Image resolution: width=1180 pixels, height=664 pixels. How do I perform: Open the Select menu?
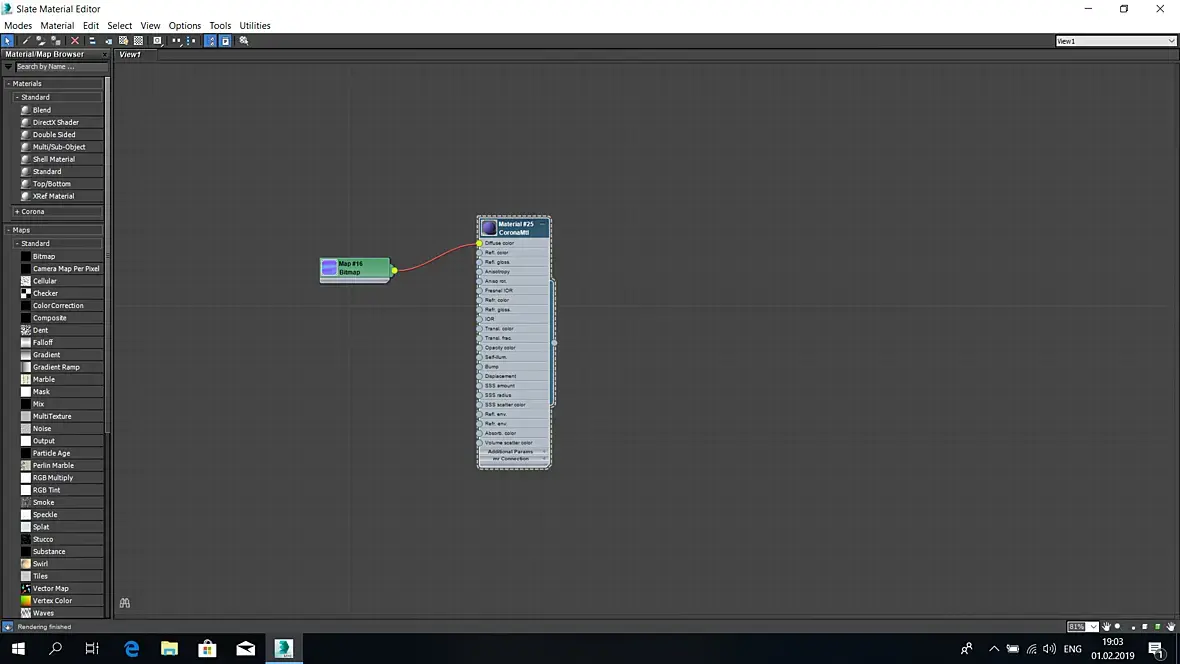119,26
